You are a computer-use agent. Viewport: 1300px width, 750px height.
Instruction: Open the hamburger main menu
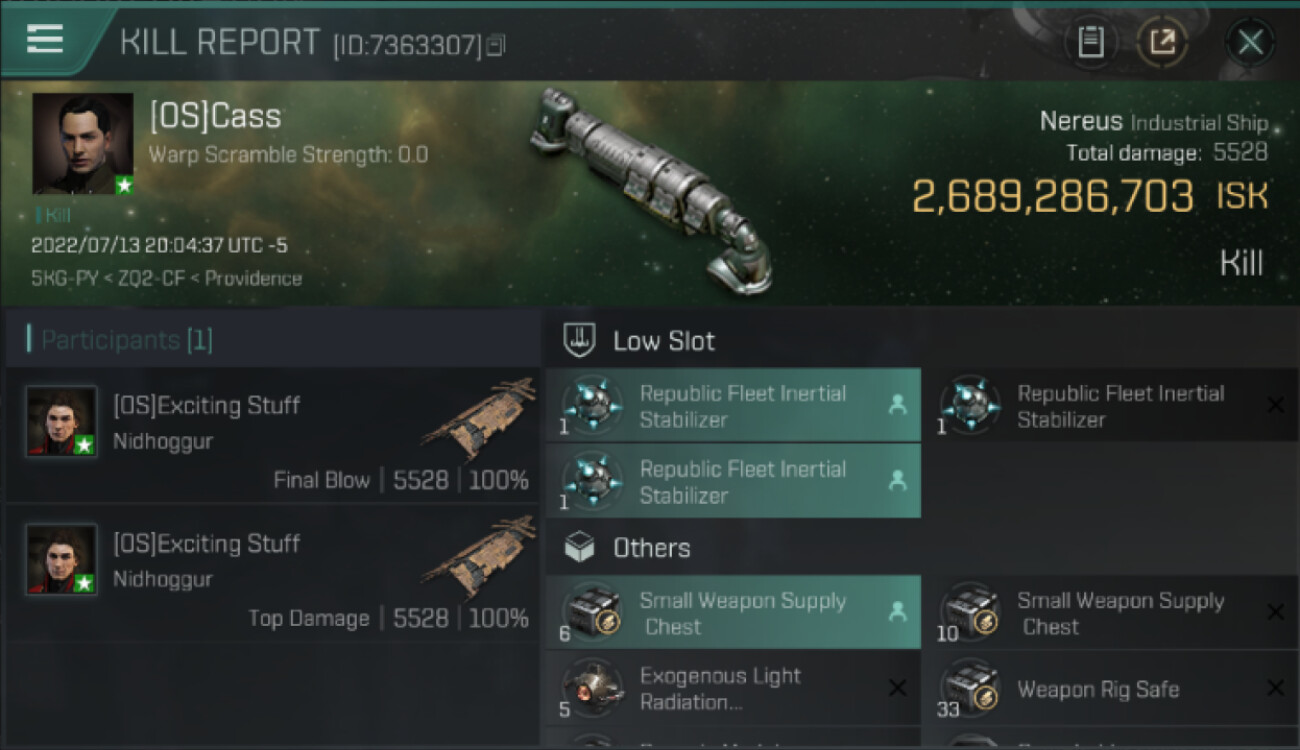point(45,39)
